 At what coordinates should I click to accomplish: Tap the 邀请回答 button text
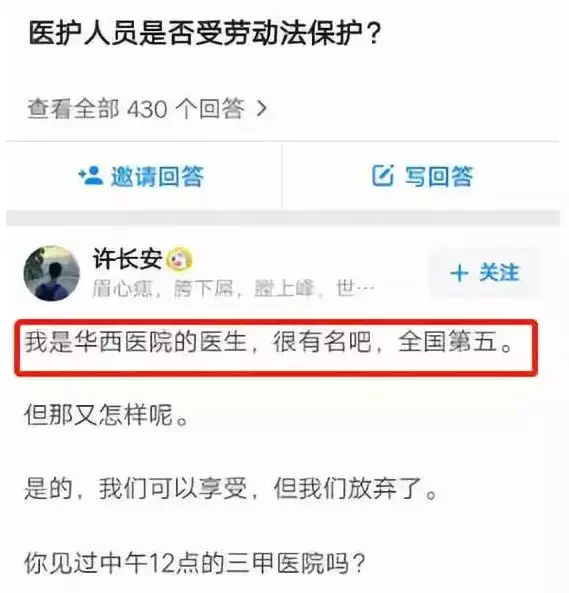coord(157,176)
